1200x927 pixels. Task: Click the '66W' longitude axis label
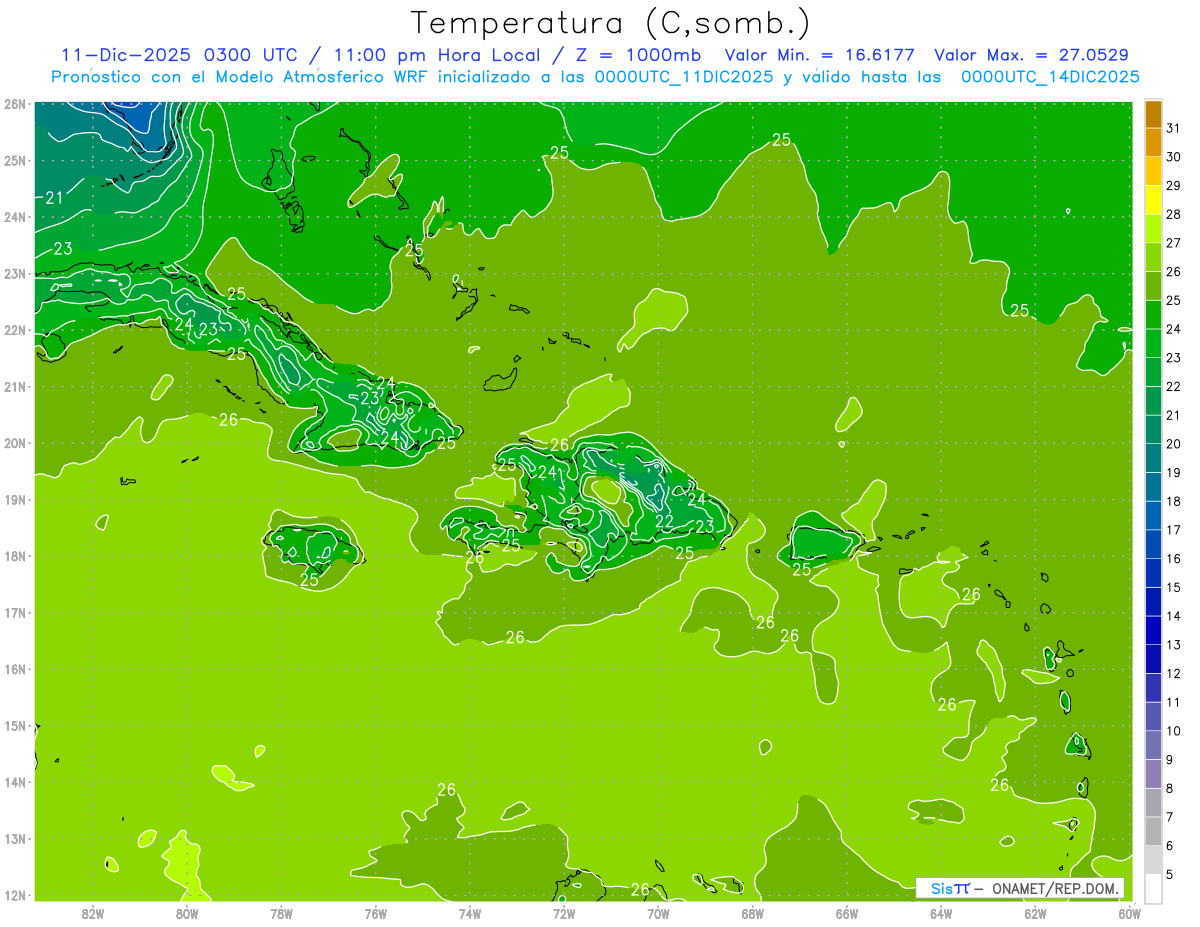(846, 913)
